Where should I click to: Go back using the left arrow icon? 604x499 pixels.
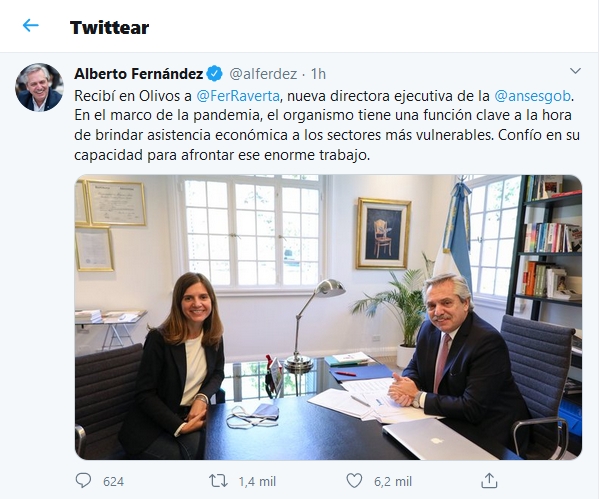(30, 26)
